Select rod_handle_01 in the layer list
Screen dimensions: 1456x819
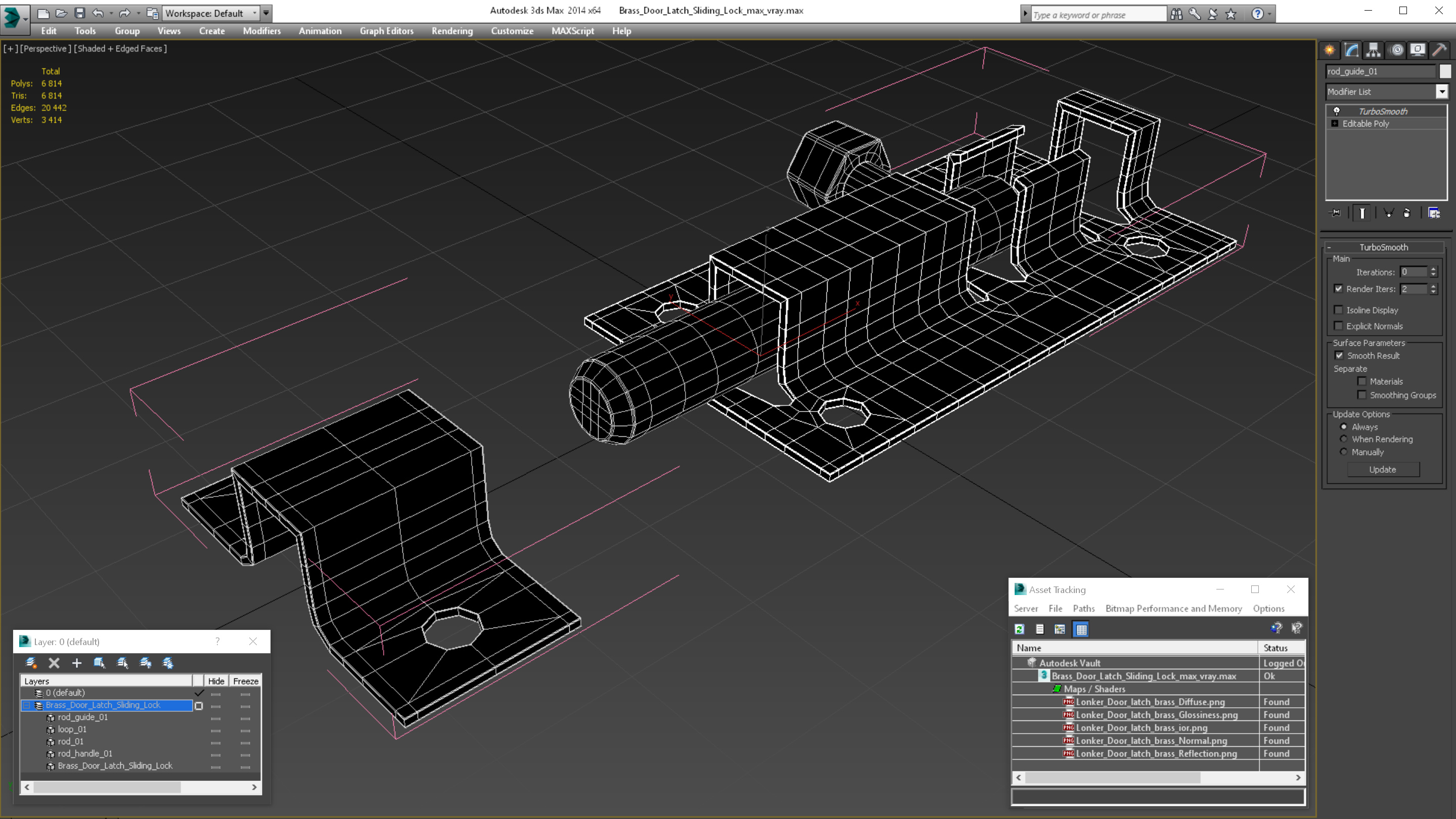[x=85, y=753]
